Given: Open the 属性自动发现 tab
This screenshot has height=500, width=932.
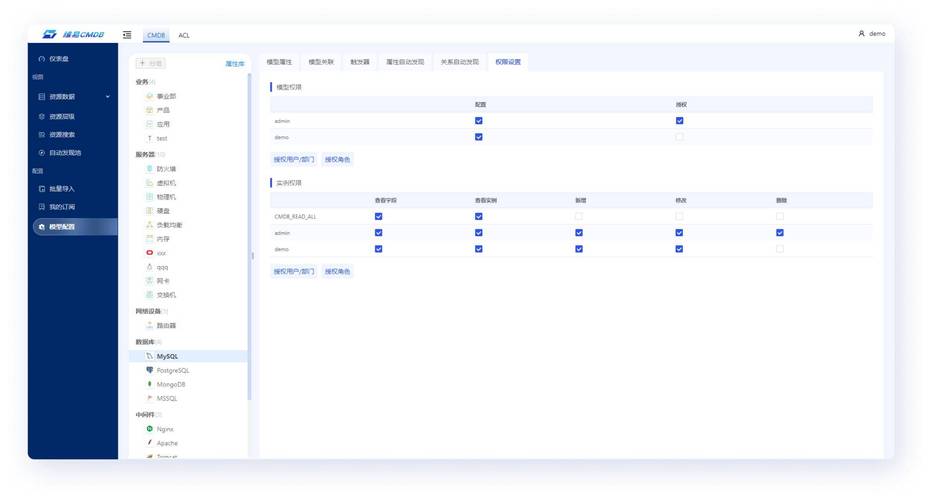Looking at the screenshot, I should [405, 62].
